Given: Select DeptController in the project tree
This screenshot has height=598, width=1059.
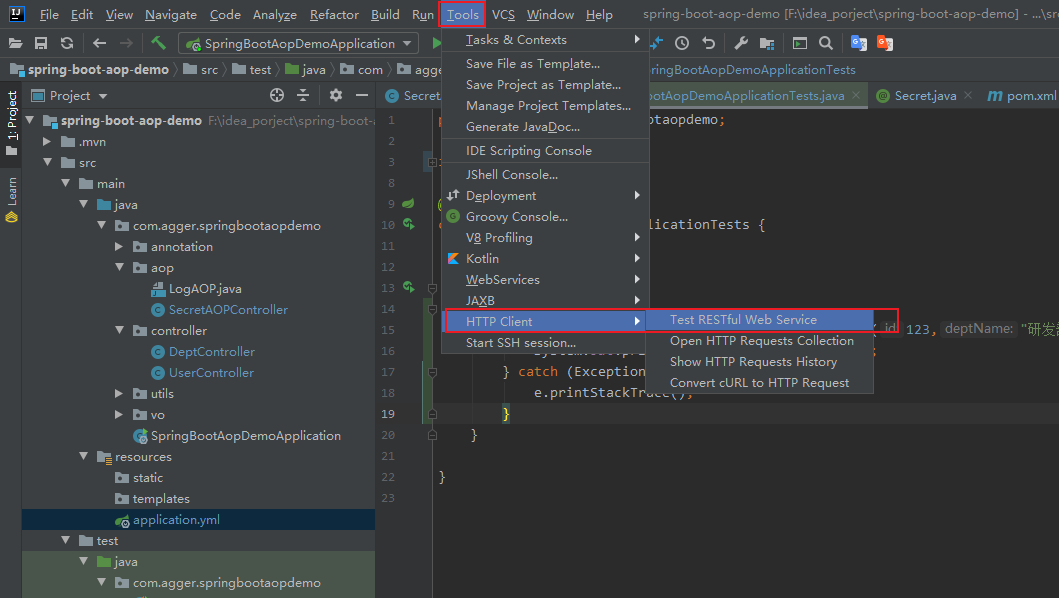Looking at the screenshot, I should tap(211, 351).
